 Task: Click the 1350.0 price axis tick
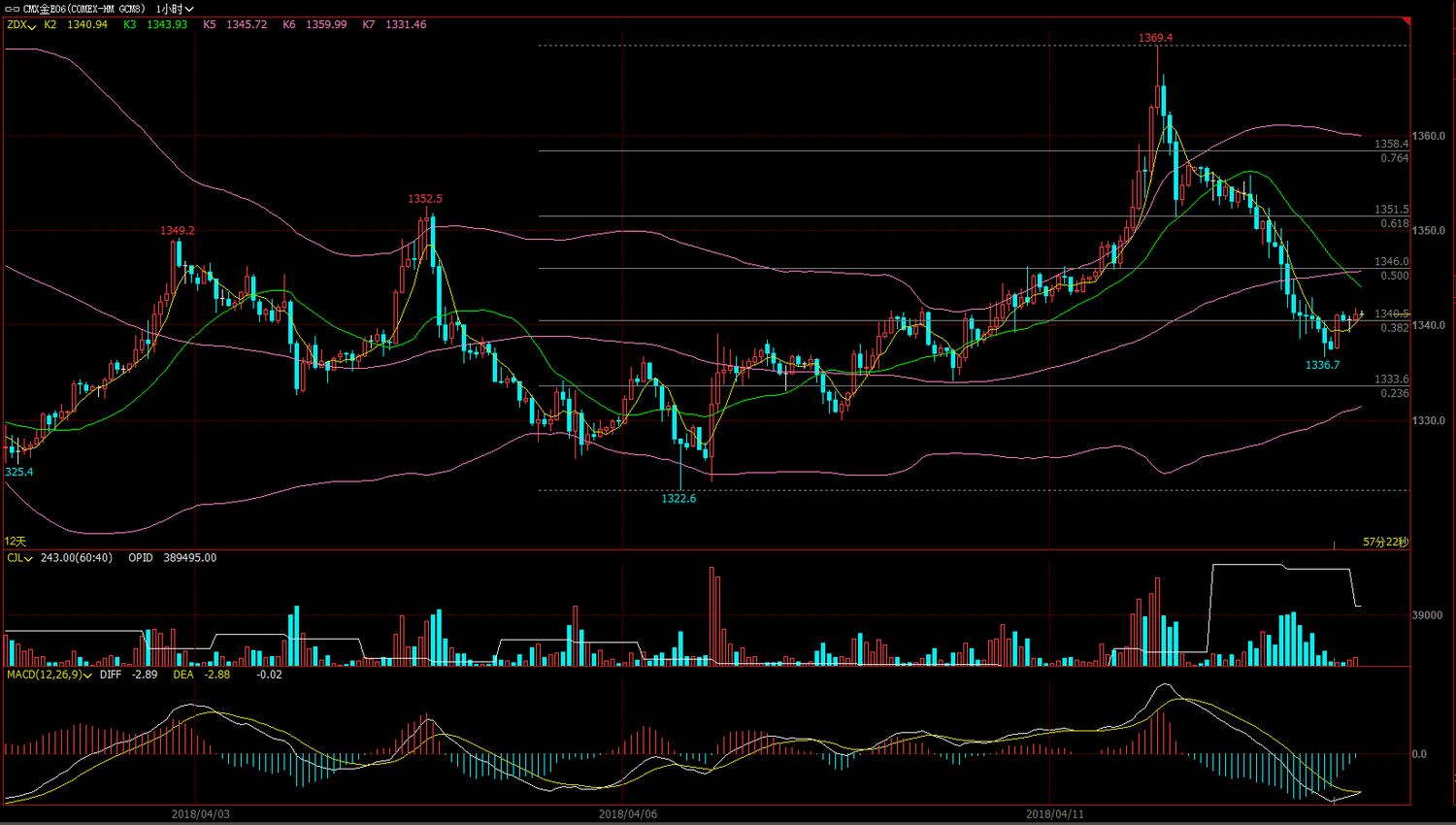[x=1429, y=231]
